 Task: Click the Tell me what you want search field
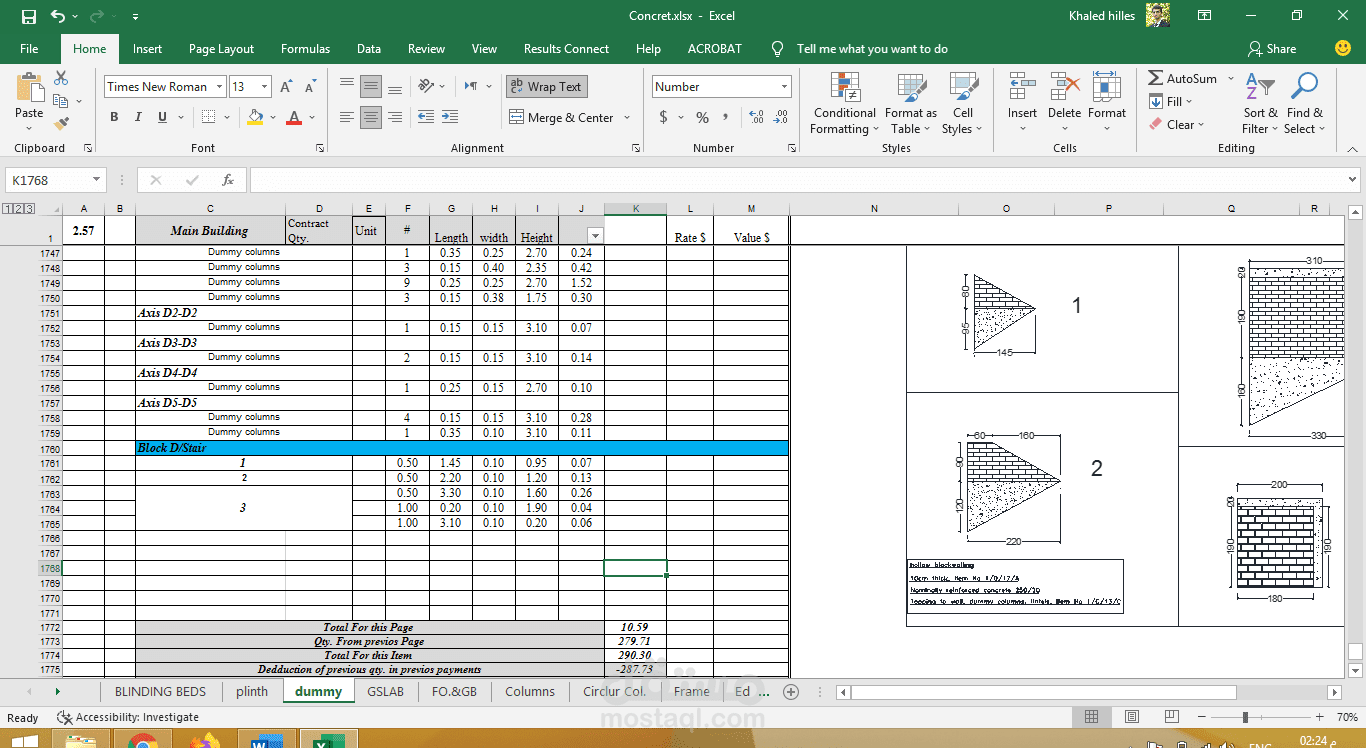pyautogui.click(x=872, y=48)
